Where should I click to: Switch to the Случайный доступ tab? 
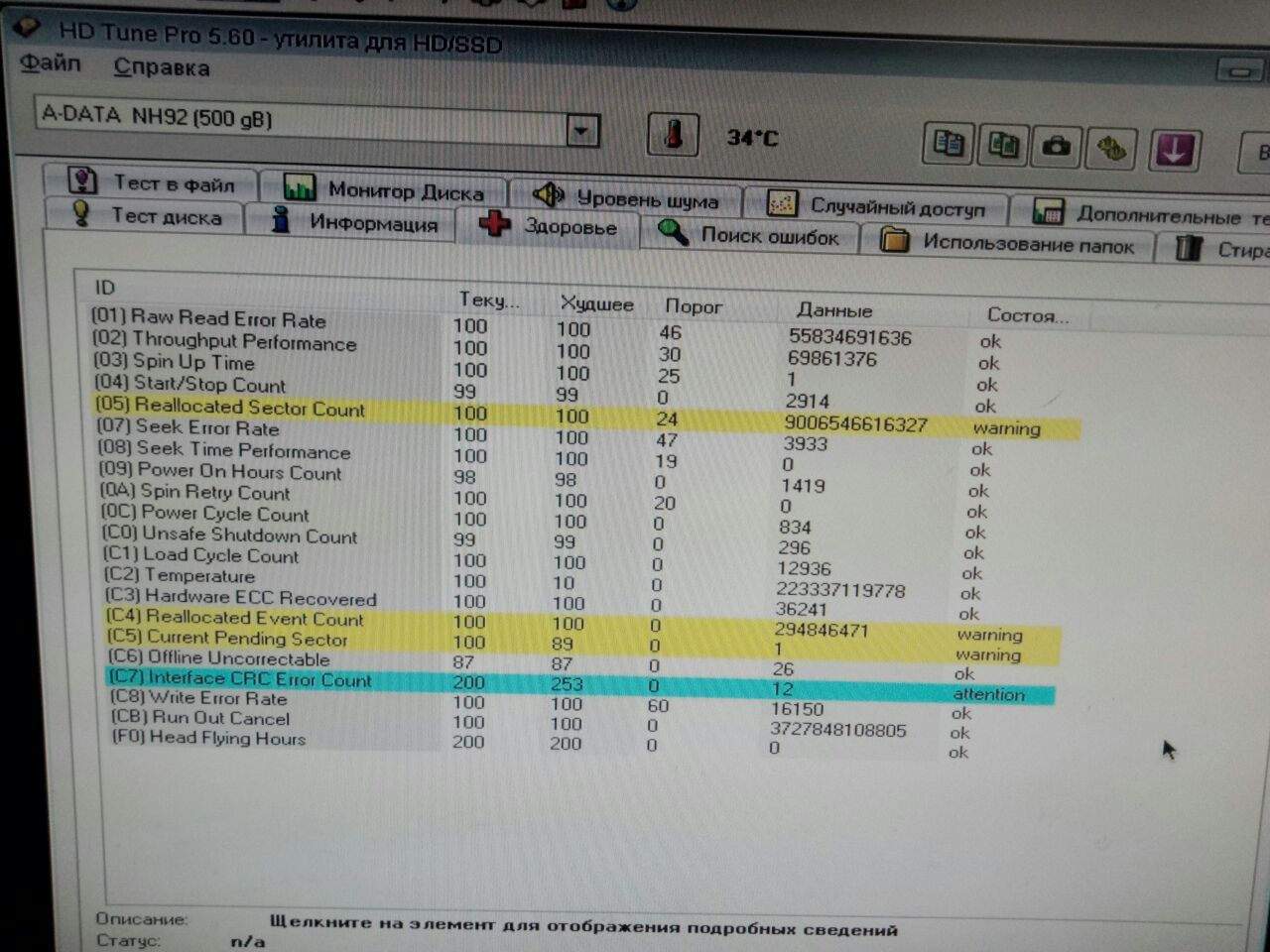pyautogui.click(x=876, y=205)
